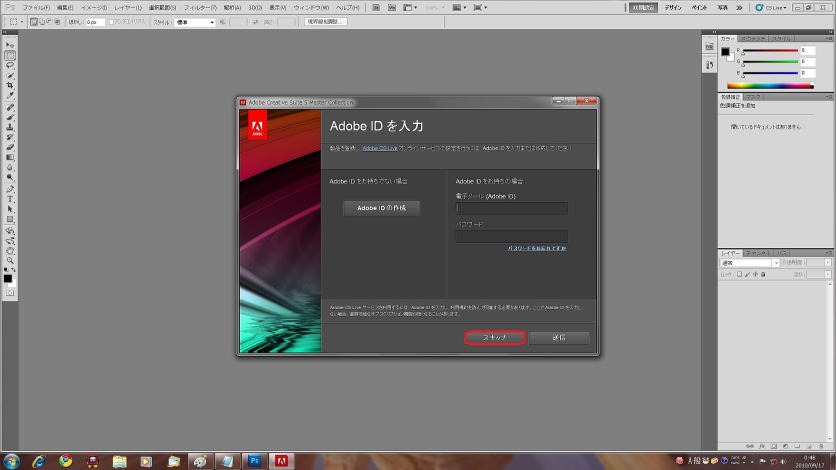Open the Window menu
Screen dimensions: 836x470
[x=311, y=7]
